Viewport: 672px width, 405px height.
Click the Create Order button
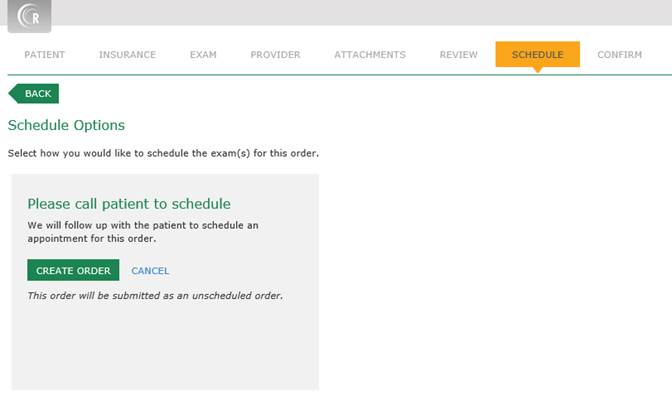pos(73,271)
